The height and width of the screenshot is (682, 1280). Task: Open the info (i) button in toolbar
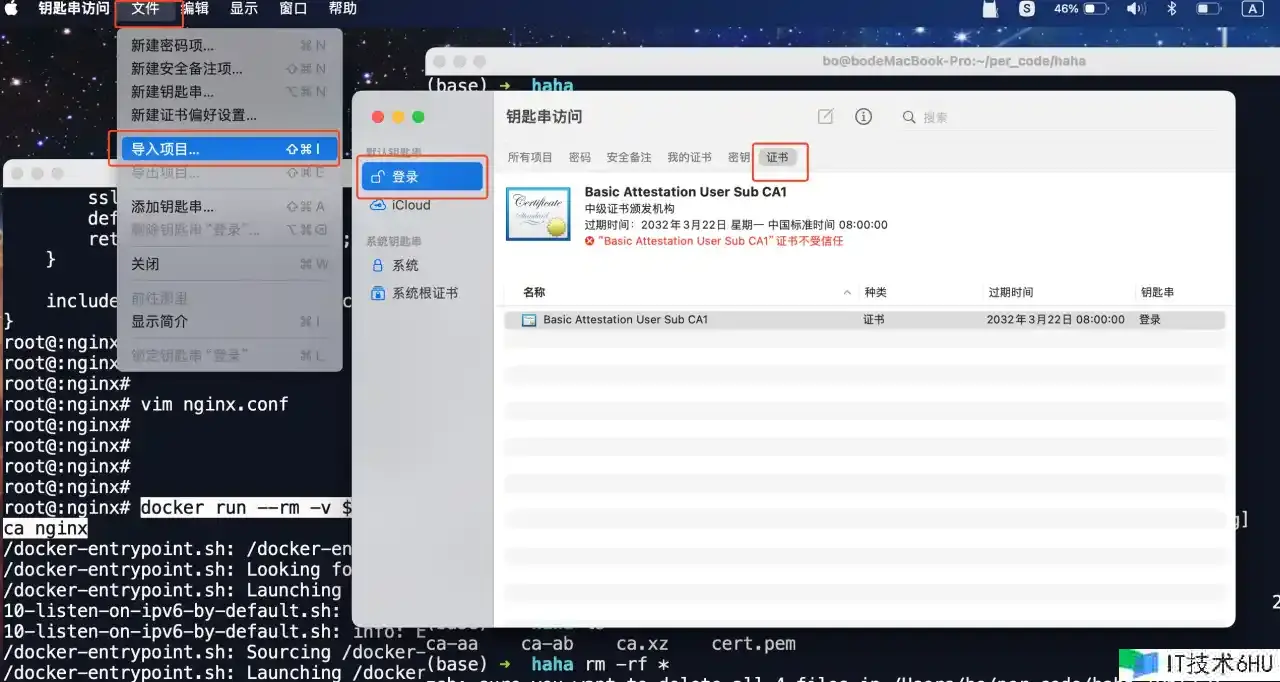tap(863, 117)
